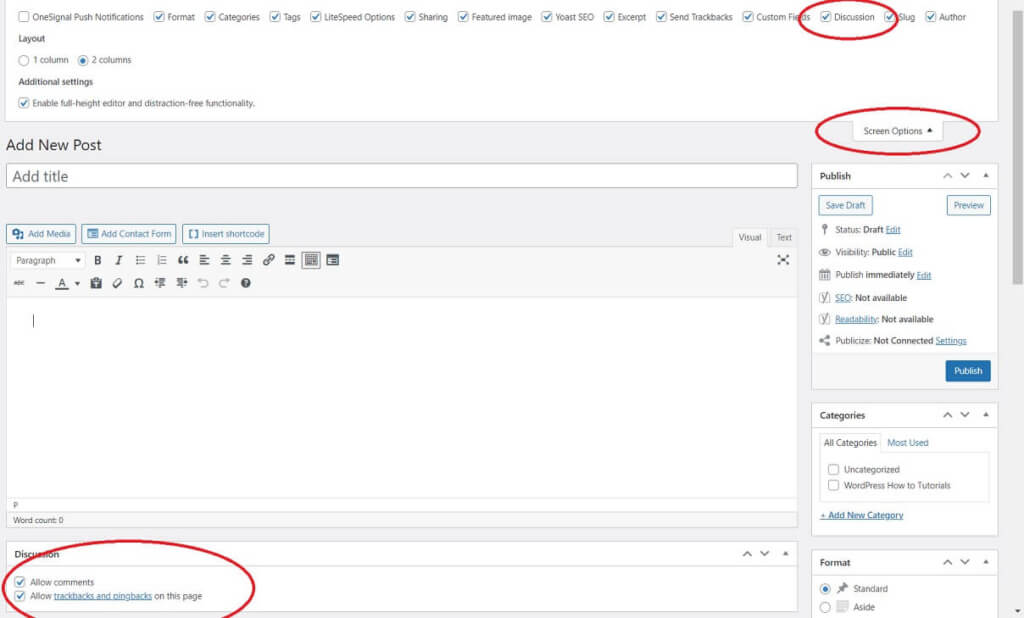Undo the last editor action
Viewport: 1024px width, 618px height.
tap(201, 283)
